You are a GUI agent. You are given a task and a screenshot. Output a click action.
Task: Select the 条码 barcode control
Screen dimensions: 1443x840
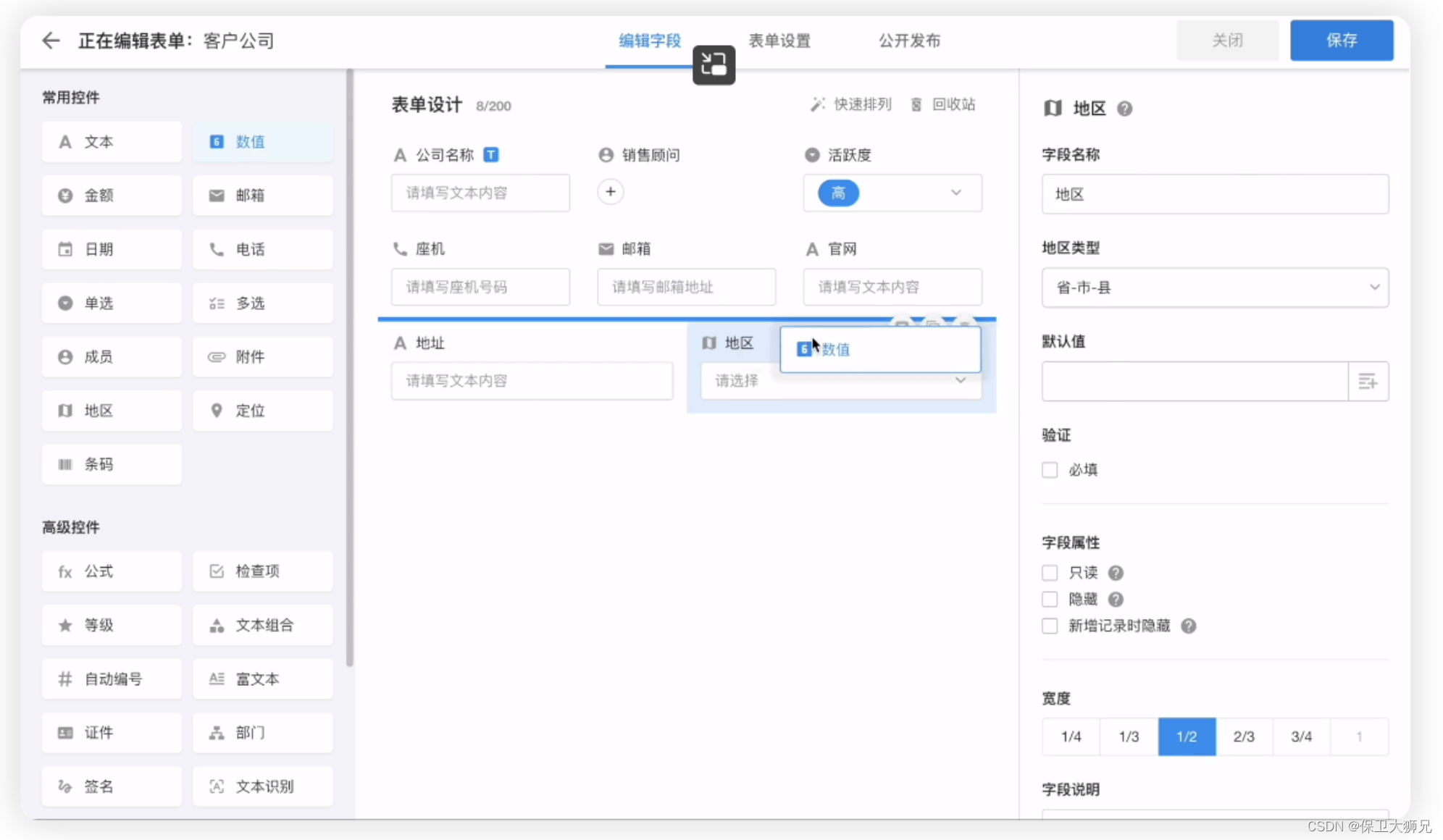(112, 464)
